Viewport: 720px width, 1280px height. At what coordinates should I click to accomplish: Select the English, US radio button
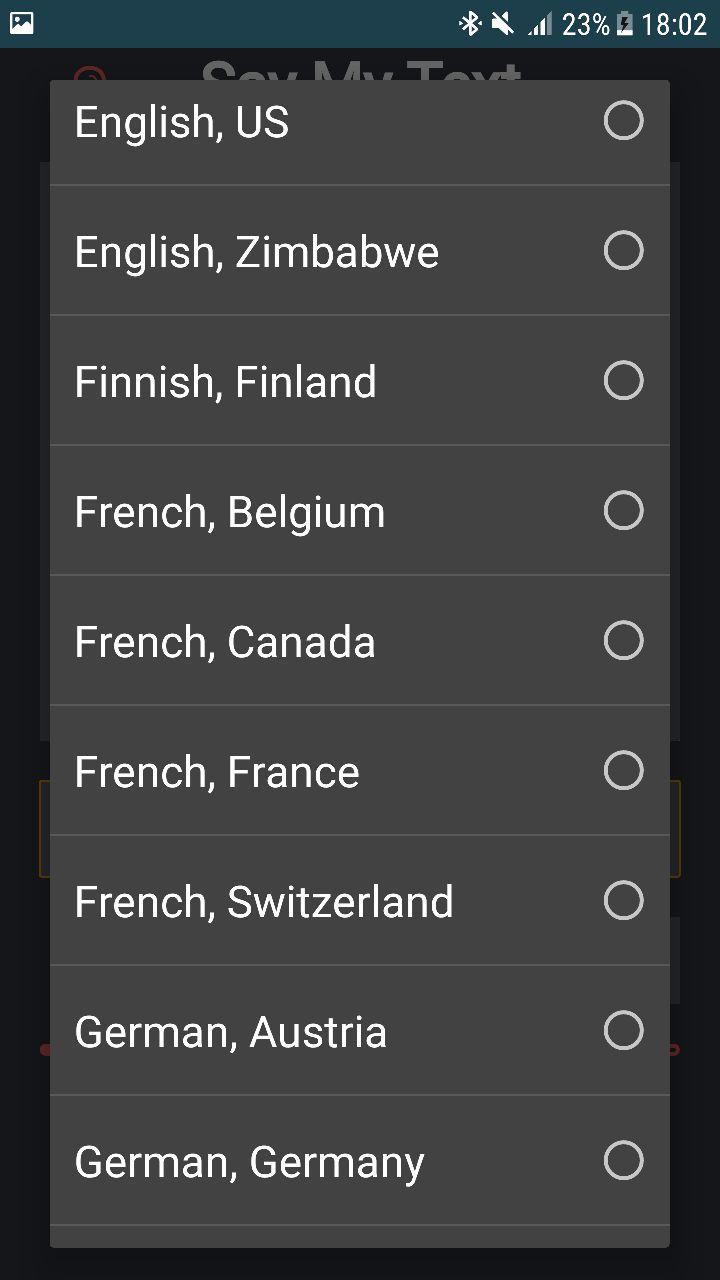pyautogui.click(x=623, y=121)
